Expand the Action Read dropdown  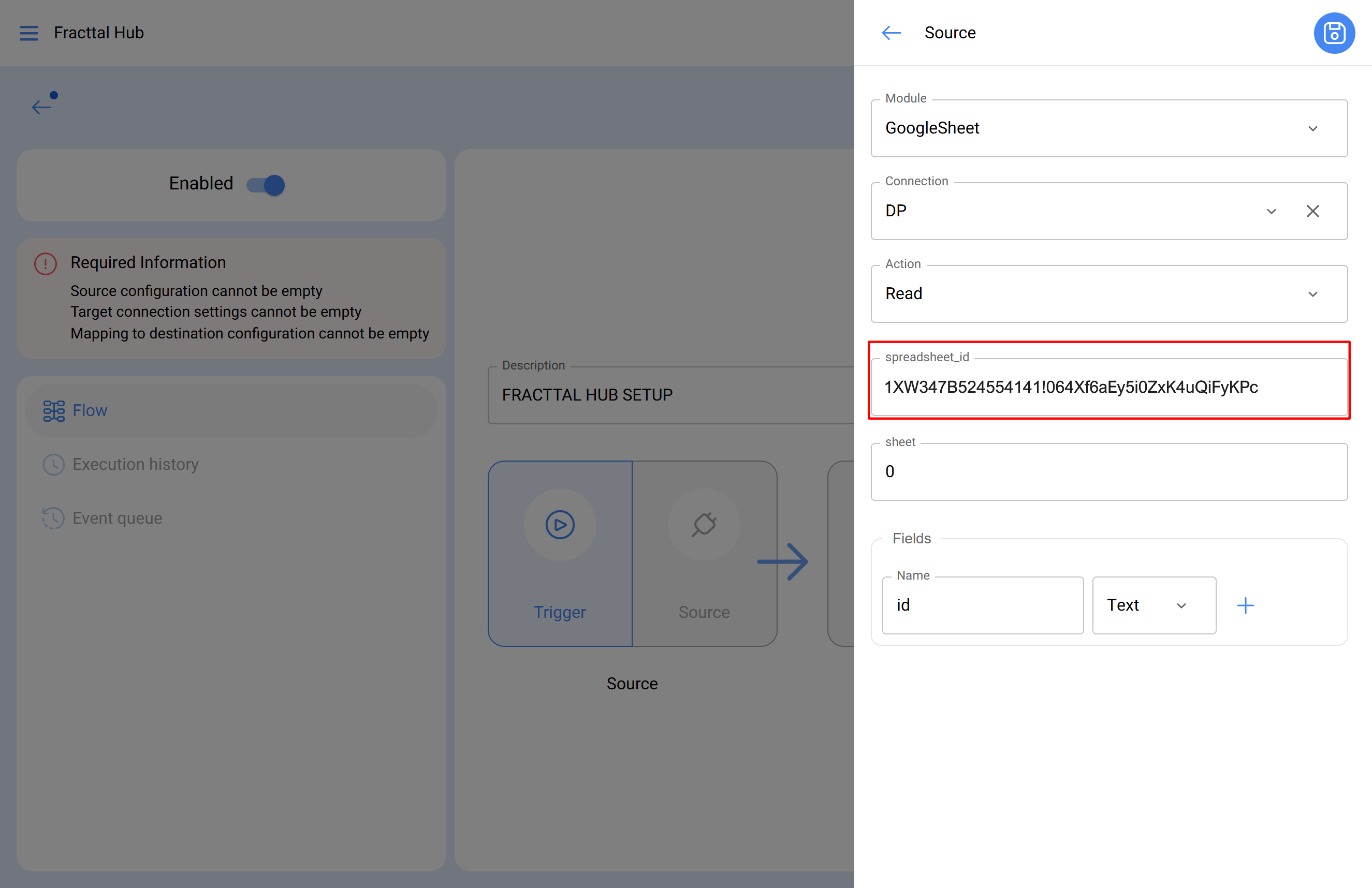click(x=1312, y=294)
